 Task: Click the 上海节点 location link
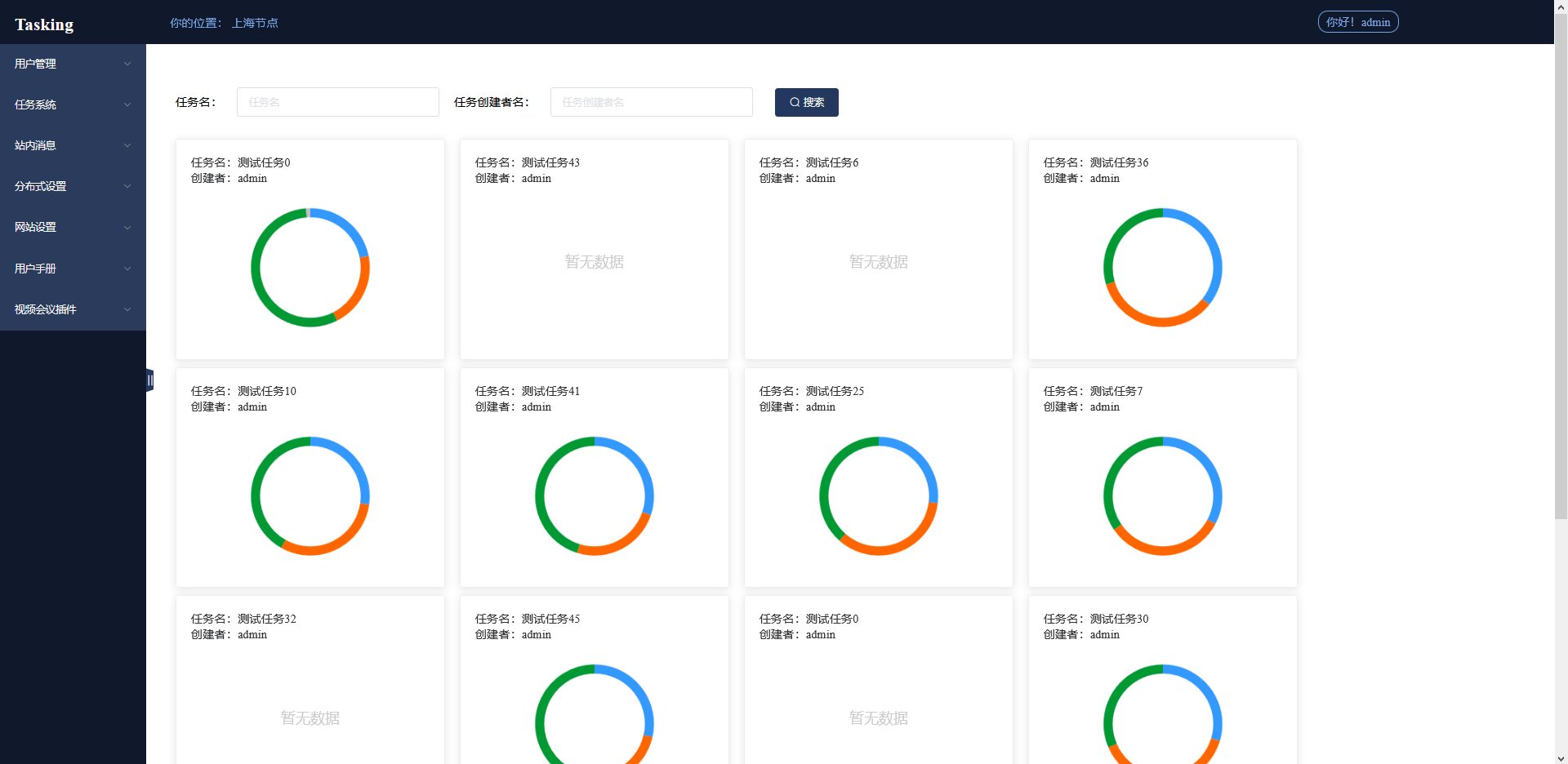255,23
